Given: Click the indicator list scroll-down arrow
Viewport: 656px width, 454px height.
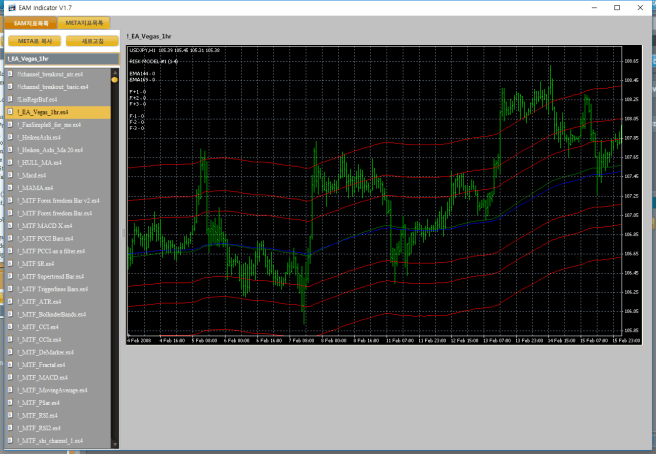Looking at the screenshot, I should (x=115, y=442).
